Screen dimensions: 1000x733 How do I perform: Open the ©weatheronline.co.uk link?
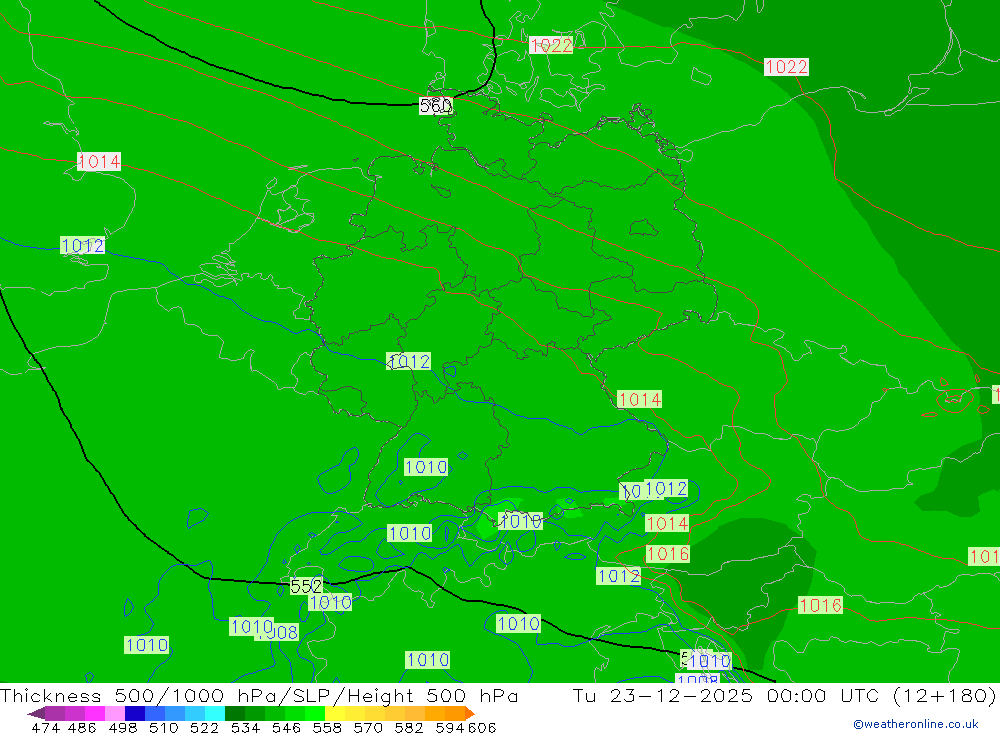tap(916, 724)
